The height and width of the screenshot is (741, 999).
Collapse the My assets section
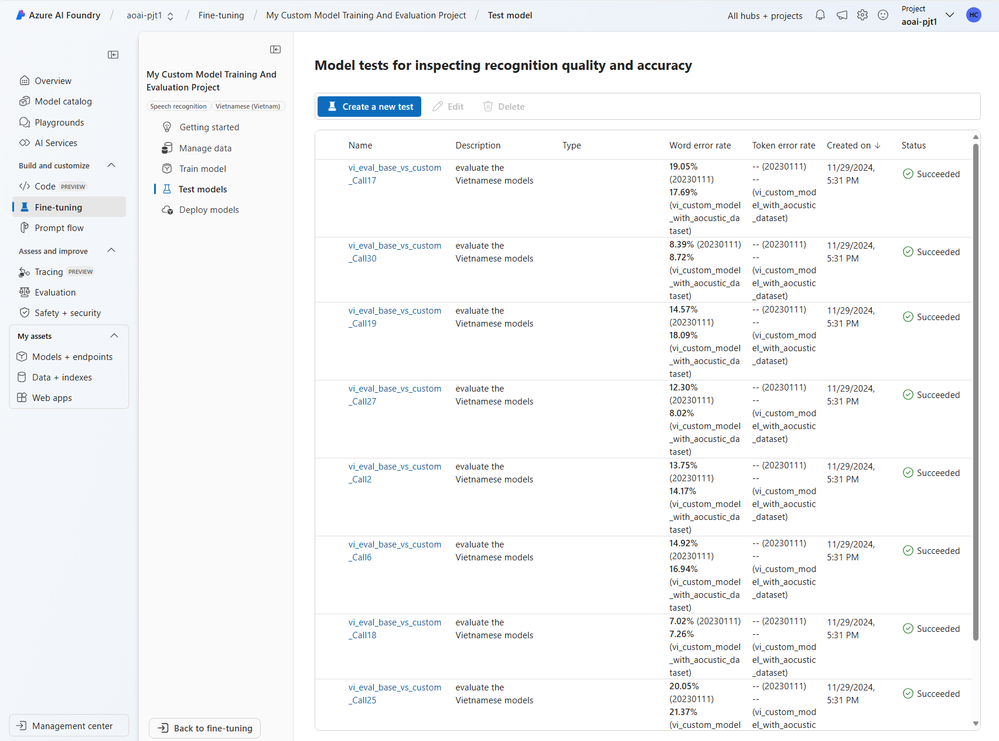click(x=114, y=336)
